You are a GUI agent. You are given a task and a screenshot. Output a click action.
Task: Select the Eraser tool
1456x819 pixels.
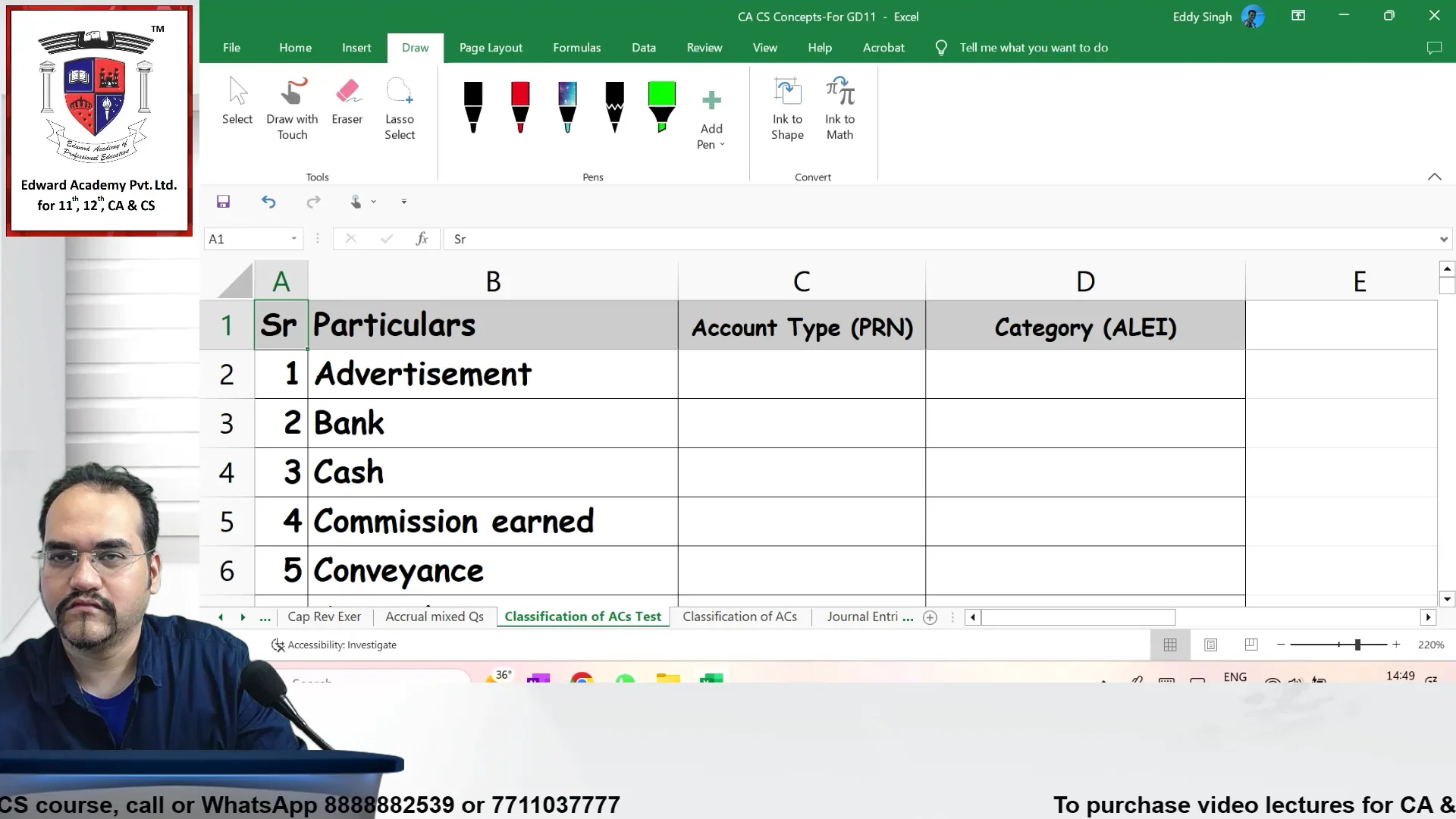347,106
